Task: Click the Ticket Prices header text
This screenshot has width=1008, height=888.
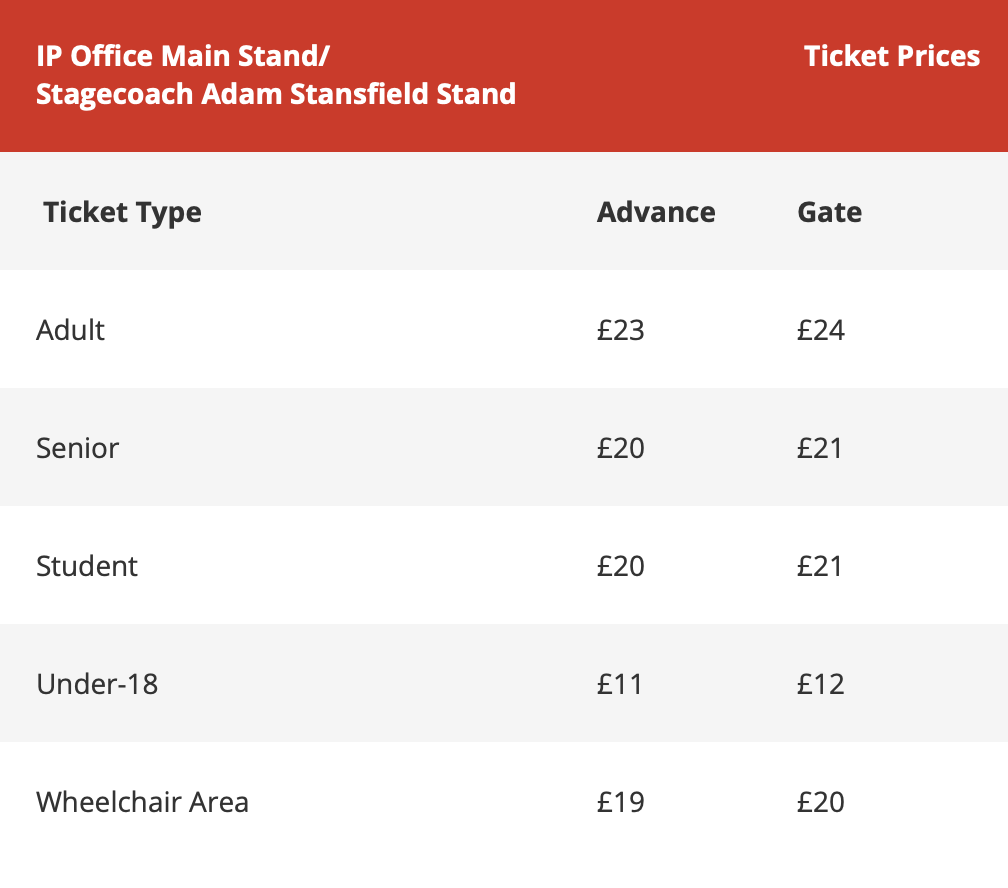Action: click(x=892, y=56)
